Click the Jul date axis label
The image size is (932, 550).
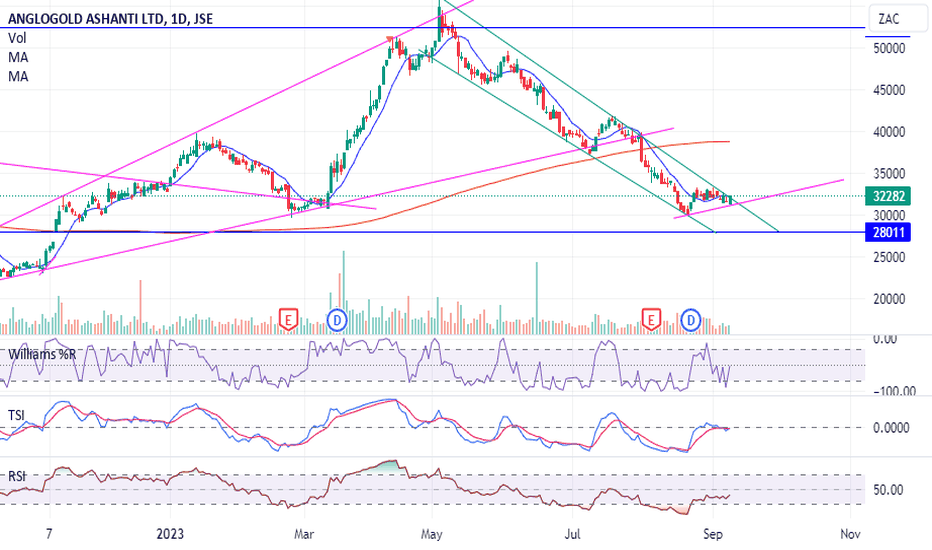pos(572,534)
